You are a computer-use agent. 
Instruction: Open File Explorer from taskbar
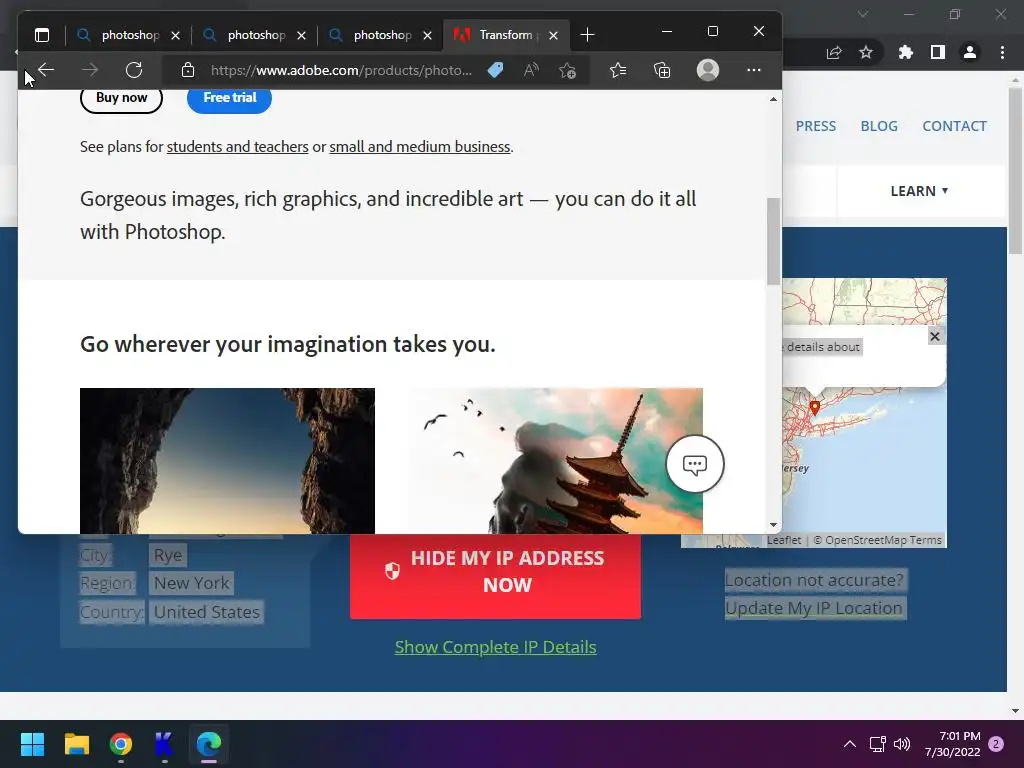point(76,744)
